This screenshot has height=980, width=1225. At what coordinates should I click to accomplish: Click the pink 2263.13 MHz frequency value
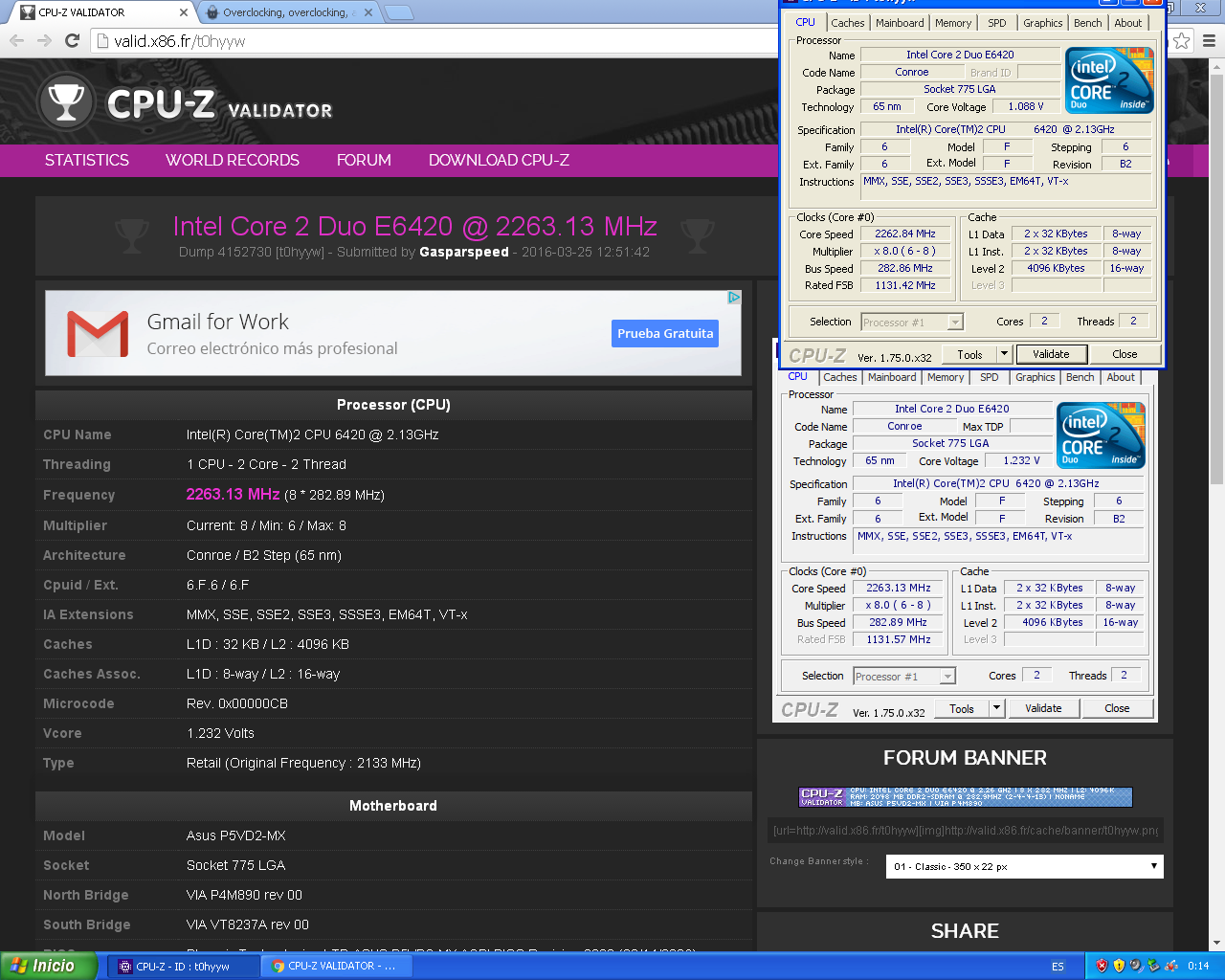pos(233,494)
